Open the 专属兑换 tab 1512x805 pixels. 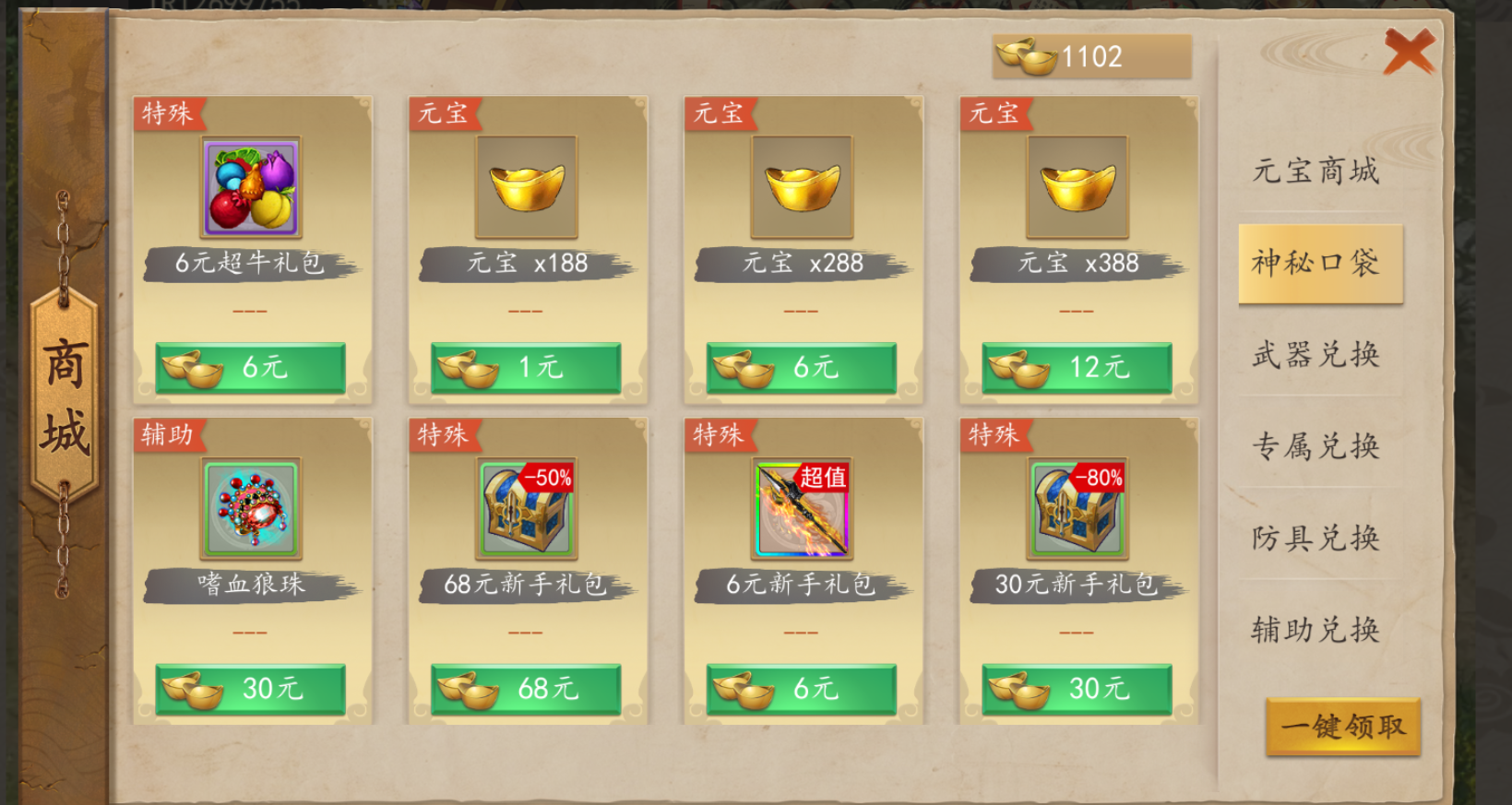tap(1316, 447)
